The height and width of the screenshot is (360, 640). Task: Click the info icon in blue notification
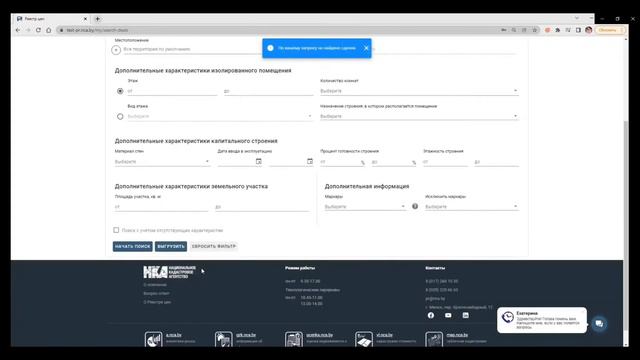[x=270, y=48]
